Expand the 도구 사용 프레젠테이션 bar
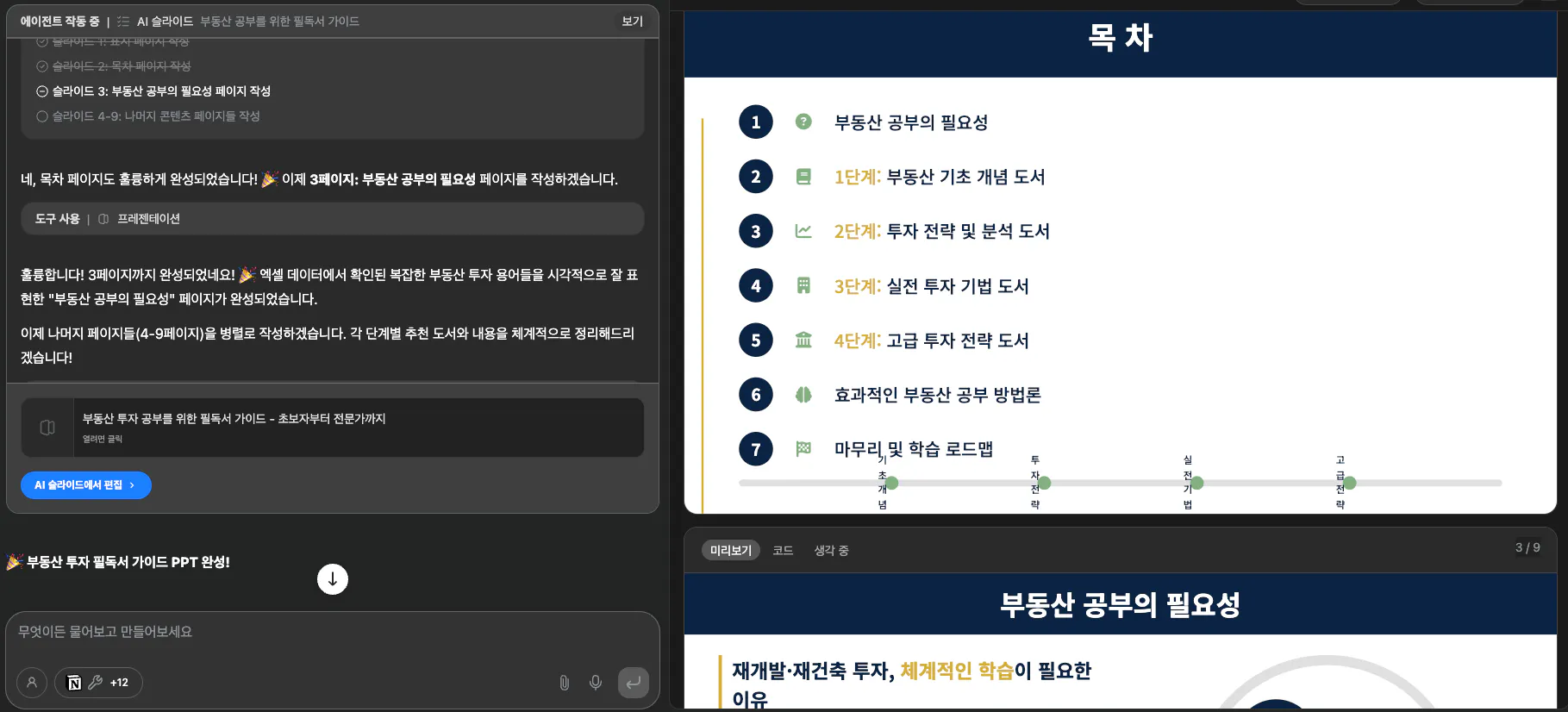 click(333, 219)
